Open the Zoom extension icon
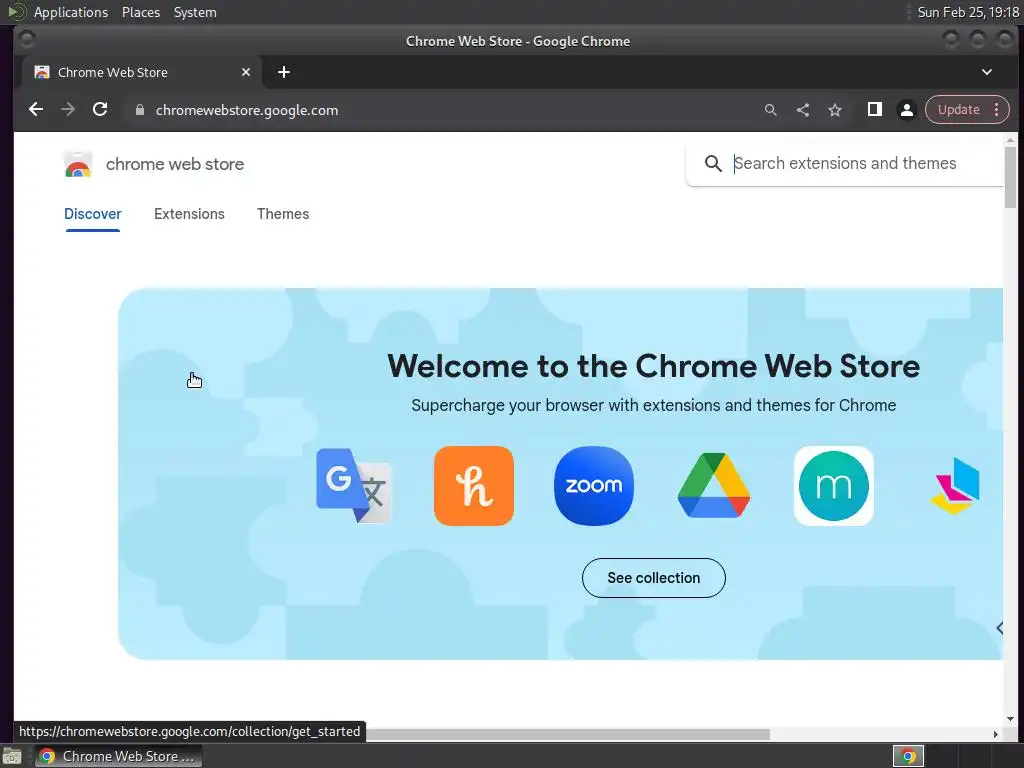The width and height of the screenshot is (1024, 768). coord(594,486)
